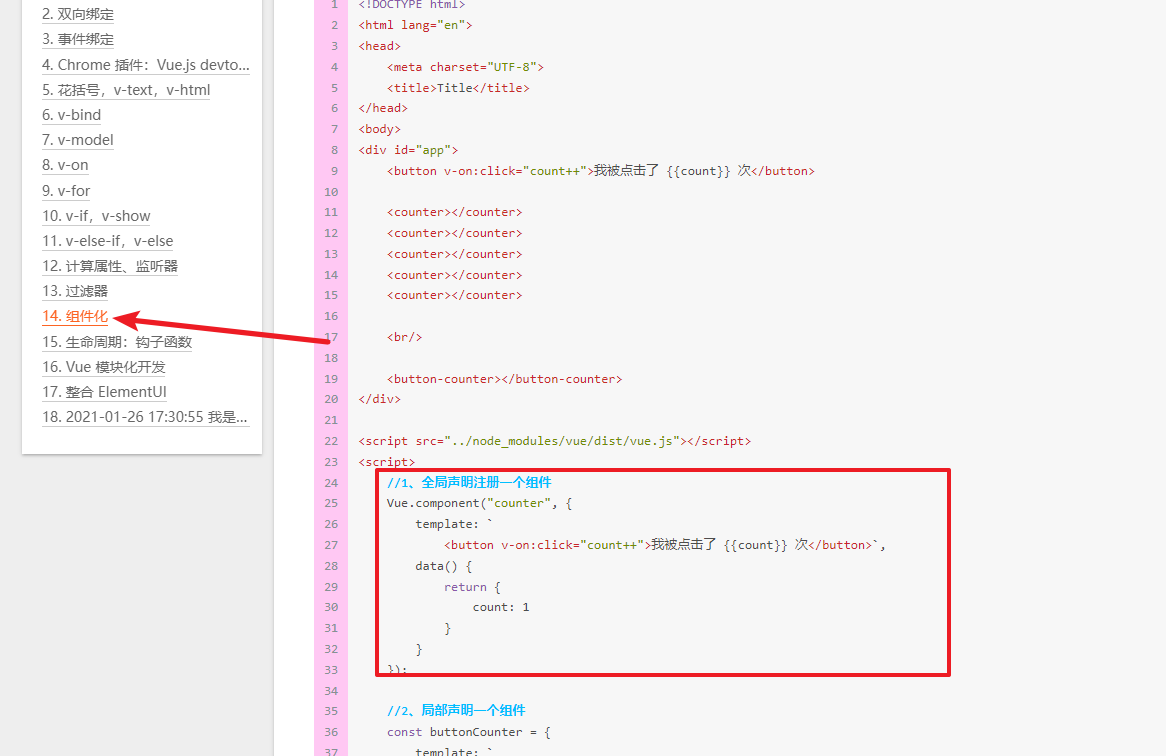This screenshot has height=756, width=1166.
Task: Click code line '<div id="app">'
Action: 408,150
